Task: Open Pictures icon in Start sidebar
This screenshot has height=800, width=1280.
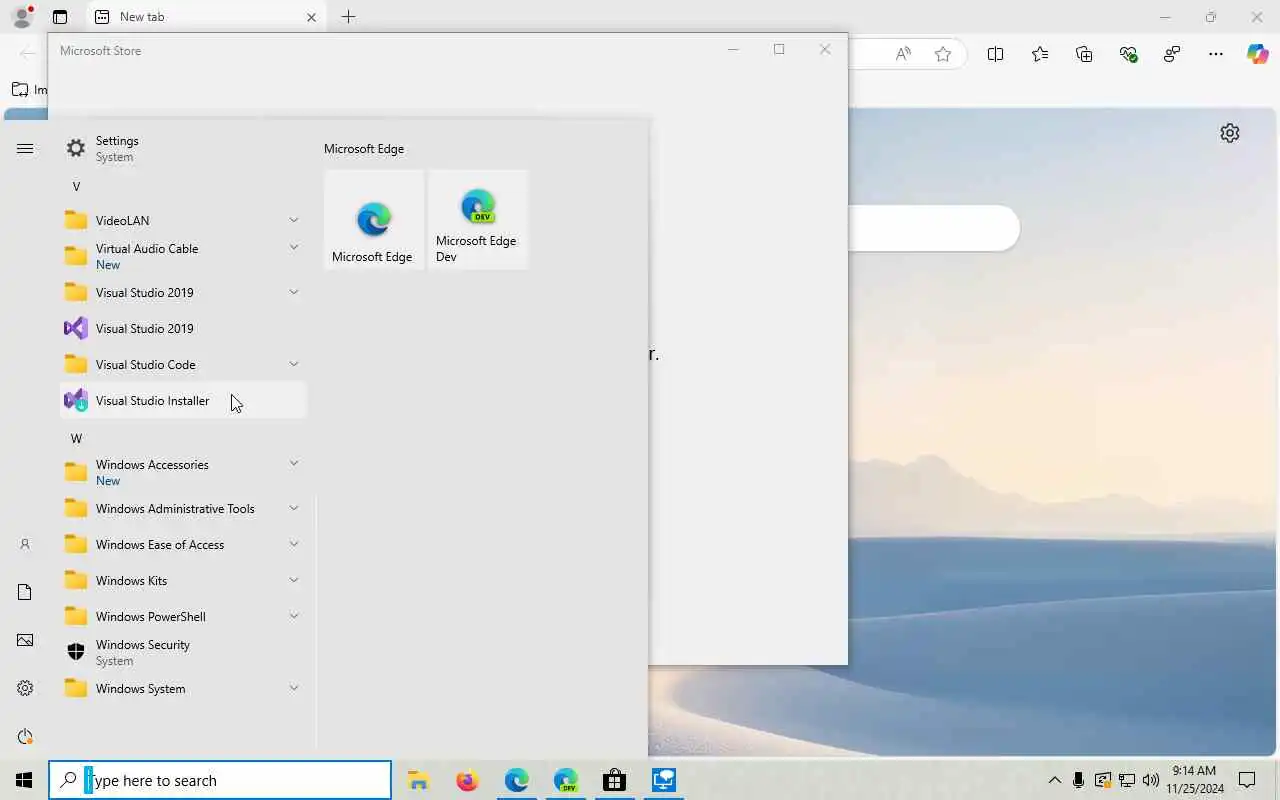Action: (x=25, y=640)
